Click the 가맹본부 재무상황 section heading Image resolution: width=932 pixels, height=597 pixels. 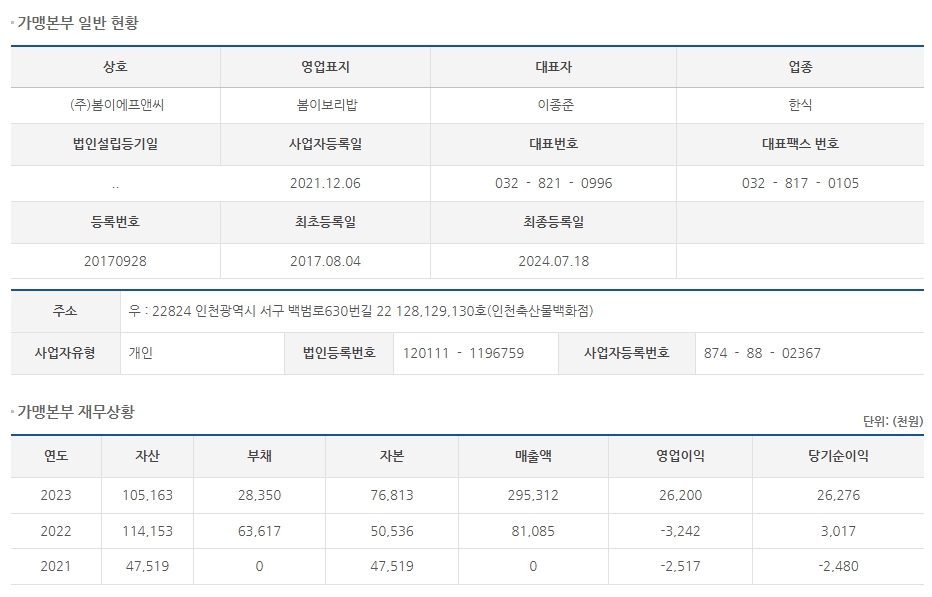pos(76,411)
